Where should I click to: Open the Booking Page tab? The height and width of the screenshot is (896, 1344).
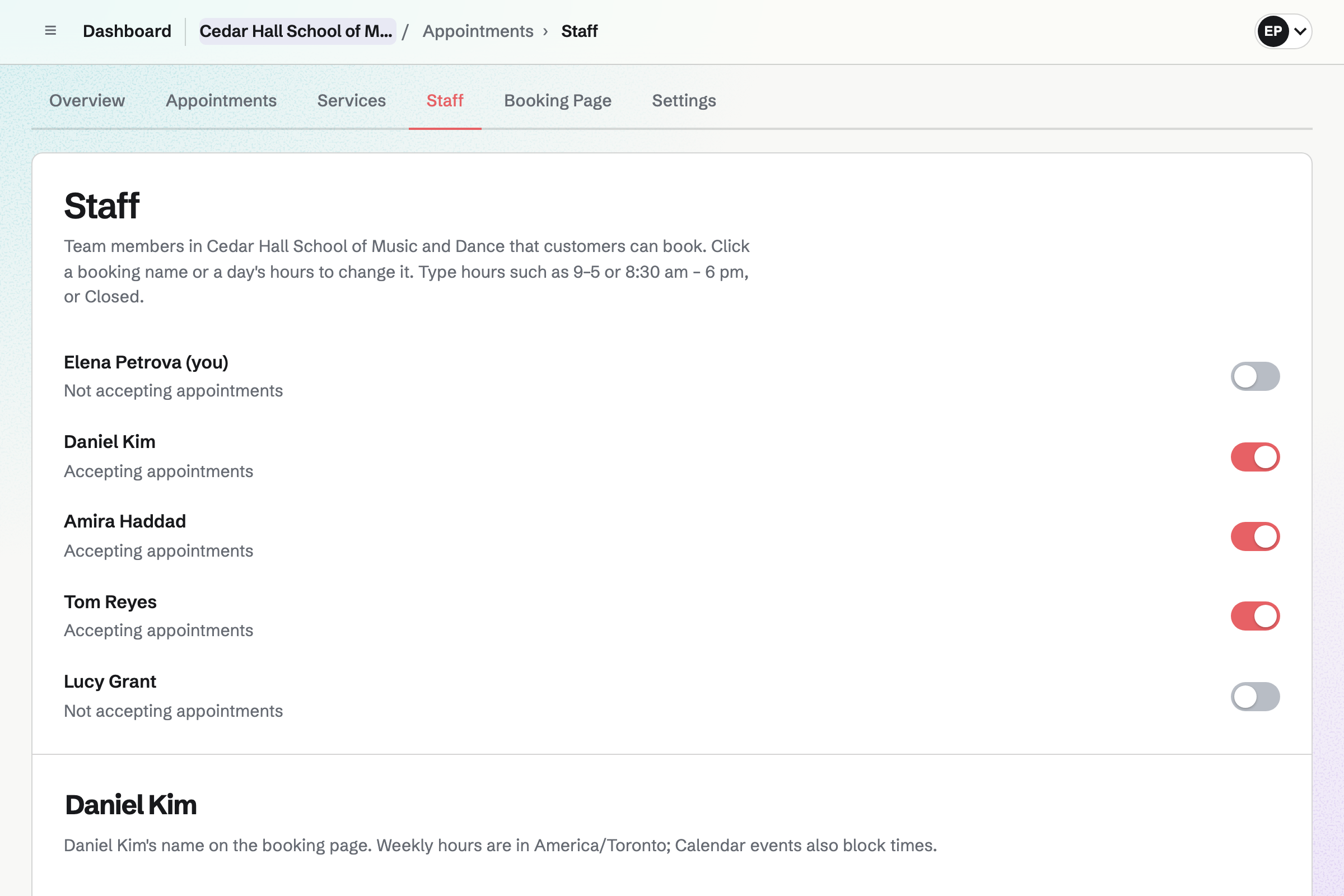point(558,101)
